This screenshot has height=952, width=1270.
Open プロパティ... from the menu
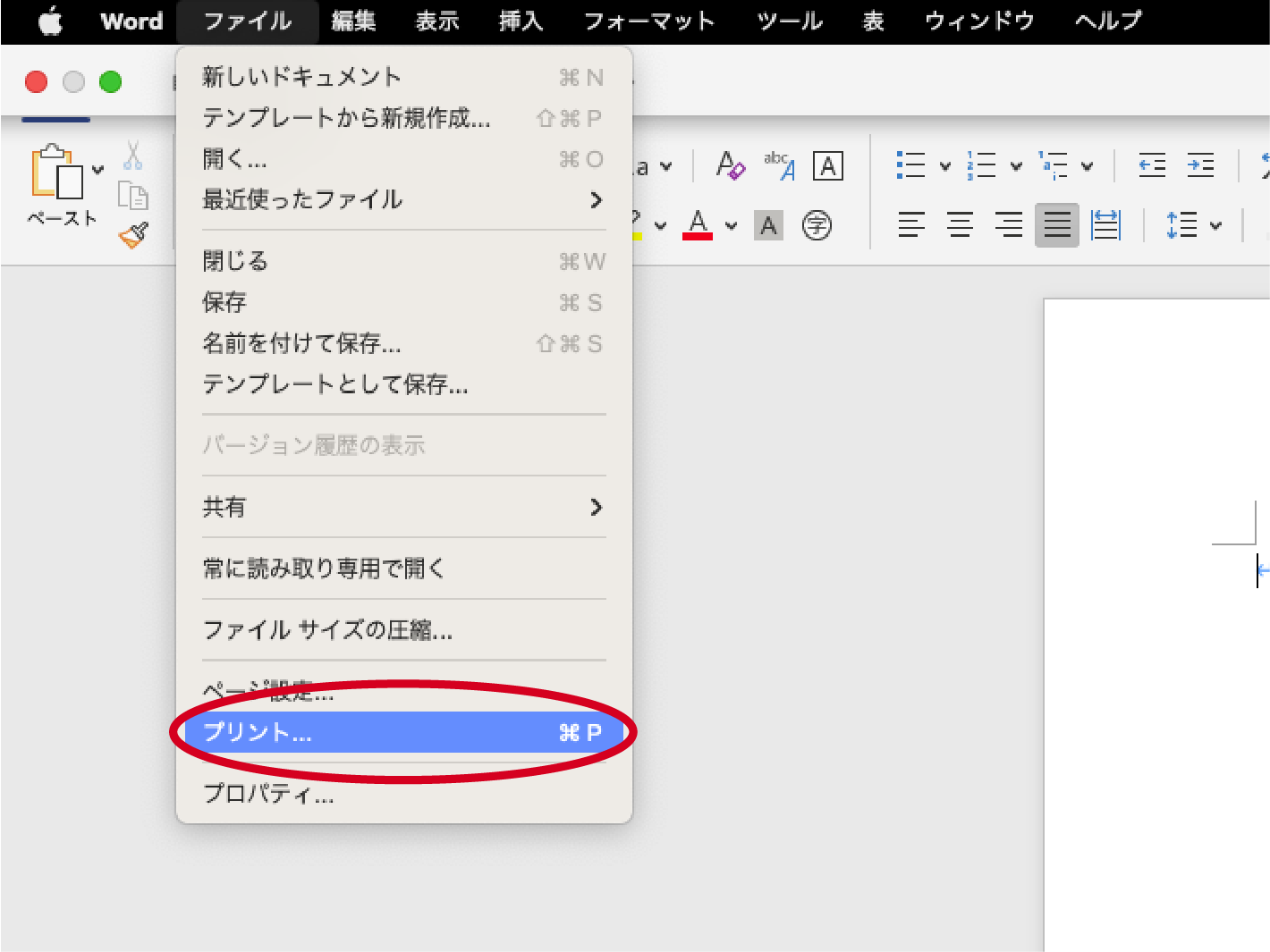tap(403, 794)
